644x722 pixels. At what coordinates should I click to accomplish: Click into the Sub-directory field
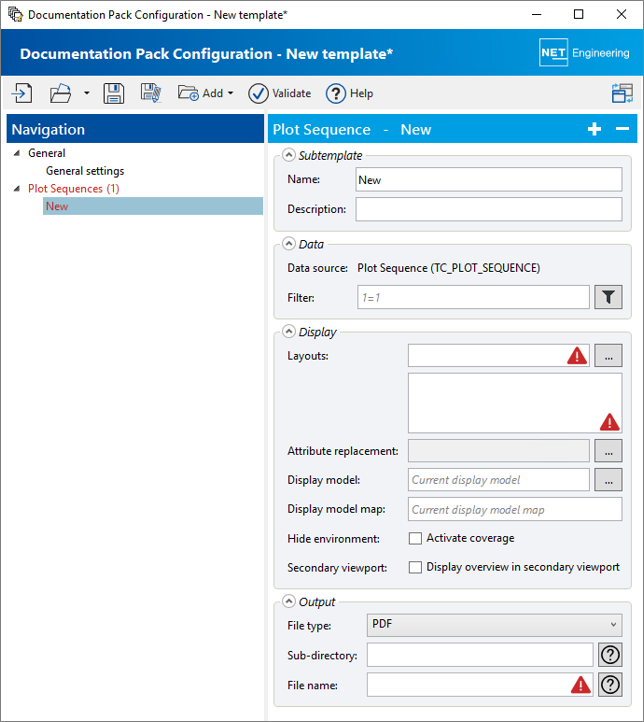480,655
